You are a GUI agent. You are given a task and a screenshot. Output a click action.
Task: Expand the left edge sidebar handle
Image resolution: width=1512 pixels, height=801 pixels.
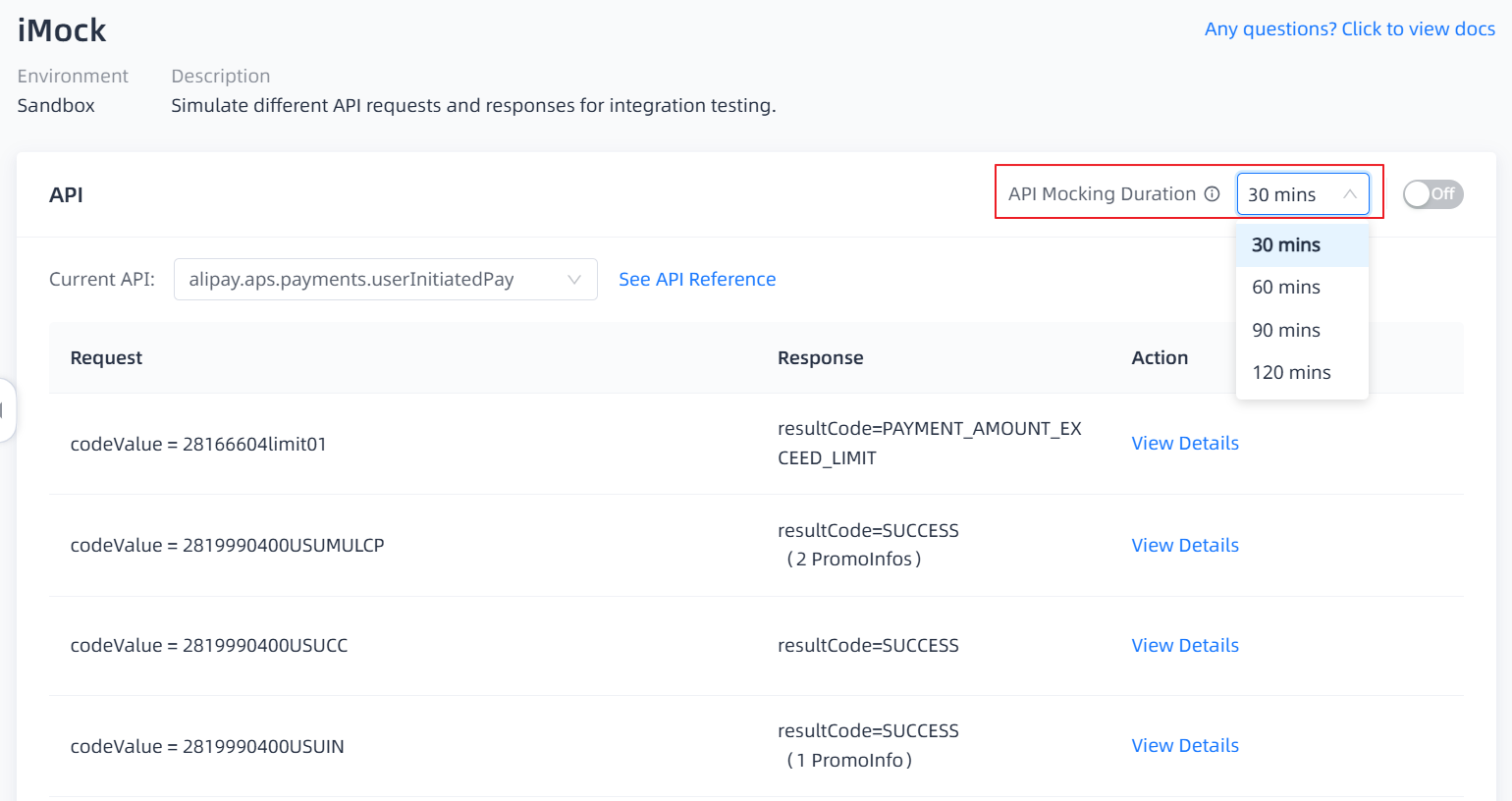point(6,409)
